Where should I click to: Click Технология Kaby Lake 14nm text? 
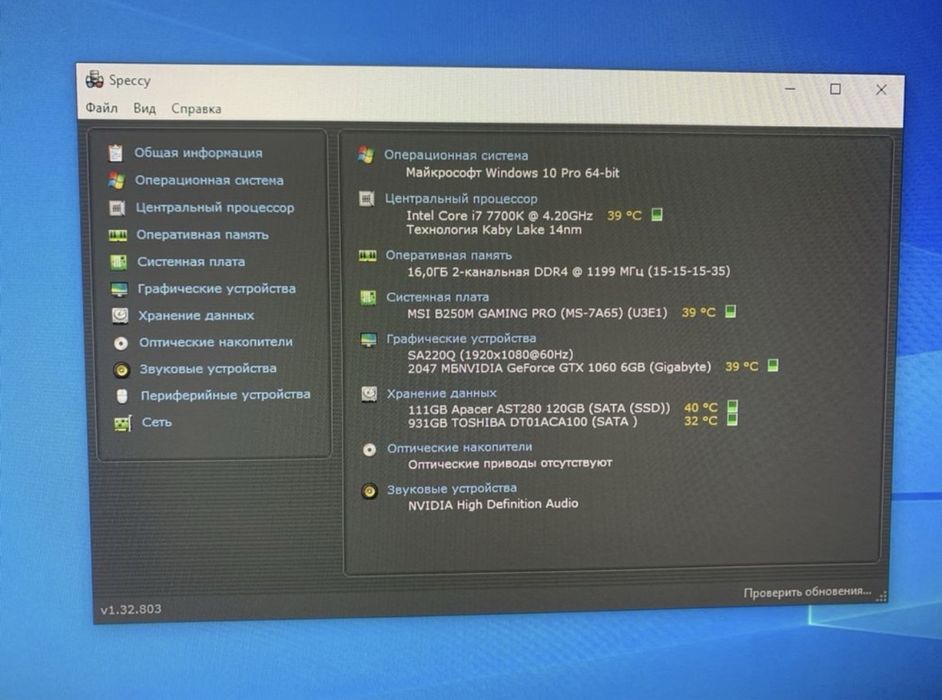click(494, 230)
